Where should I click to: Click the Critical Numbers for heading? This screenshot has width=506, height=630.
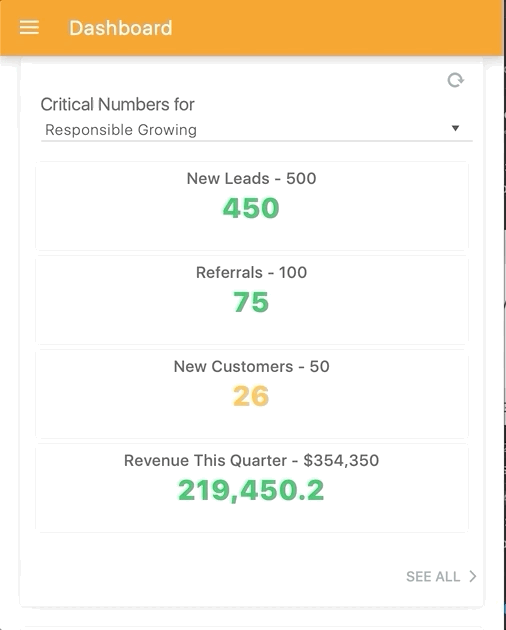117,104
